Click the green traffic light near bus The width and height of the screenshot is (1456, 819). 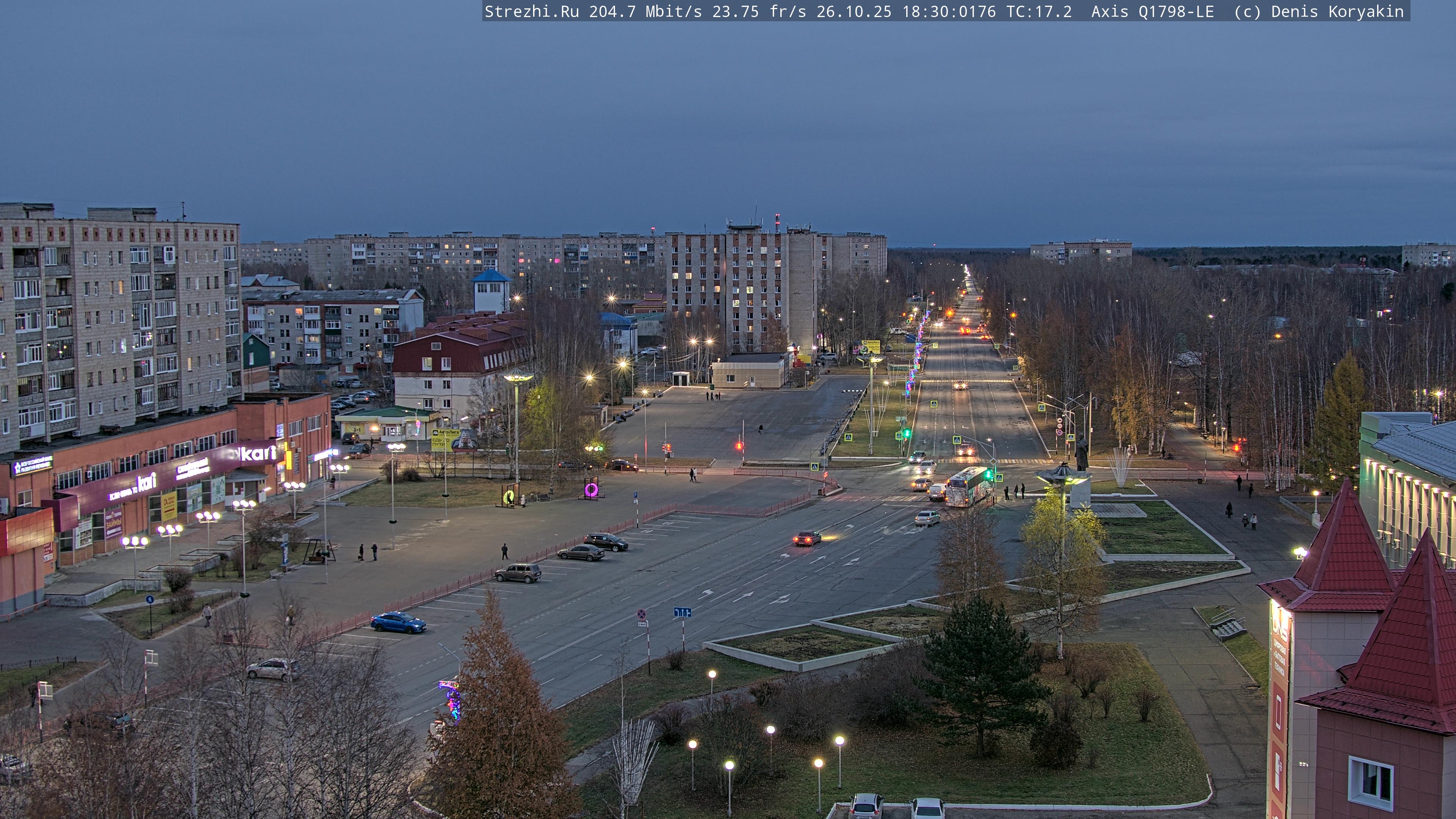989,475
